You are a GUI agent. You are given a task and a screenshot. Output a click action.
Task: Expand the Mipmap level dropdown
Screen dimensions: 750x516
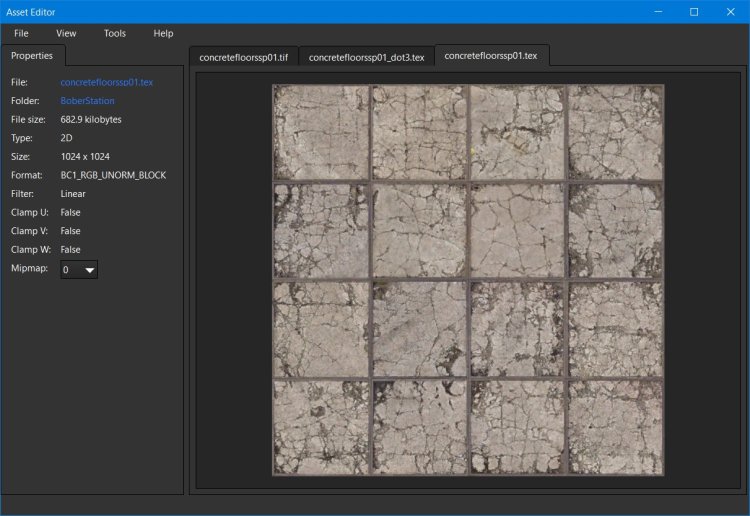(x=79, y=270)
